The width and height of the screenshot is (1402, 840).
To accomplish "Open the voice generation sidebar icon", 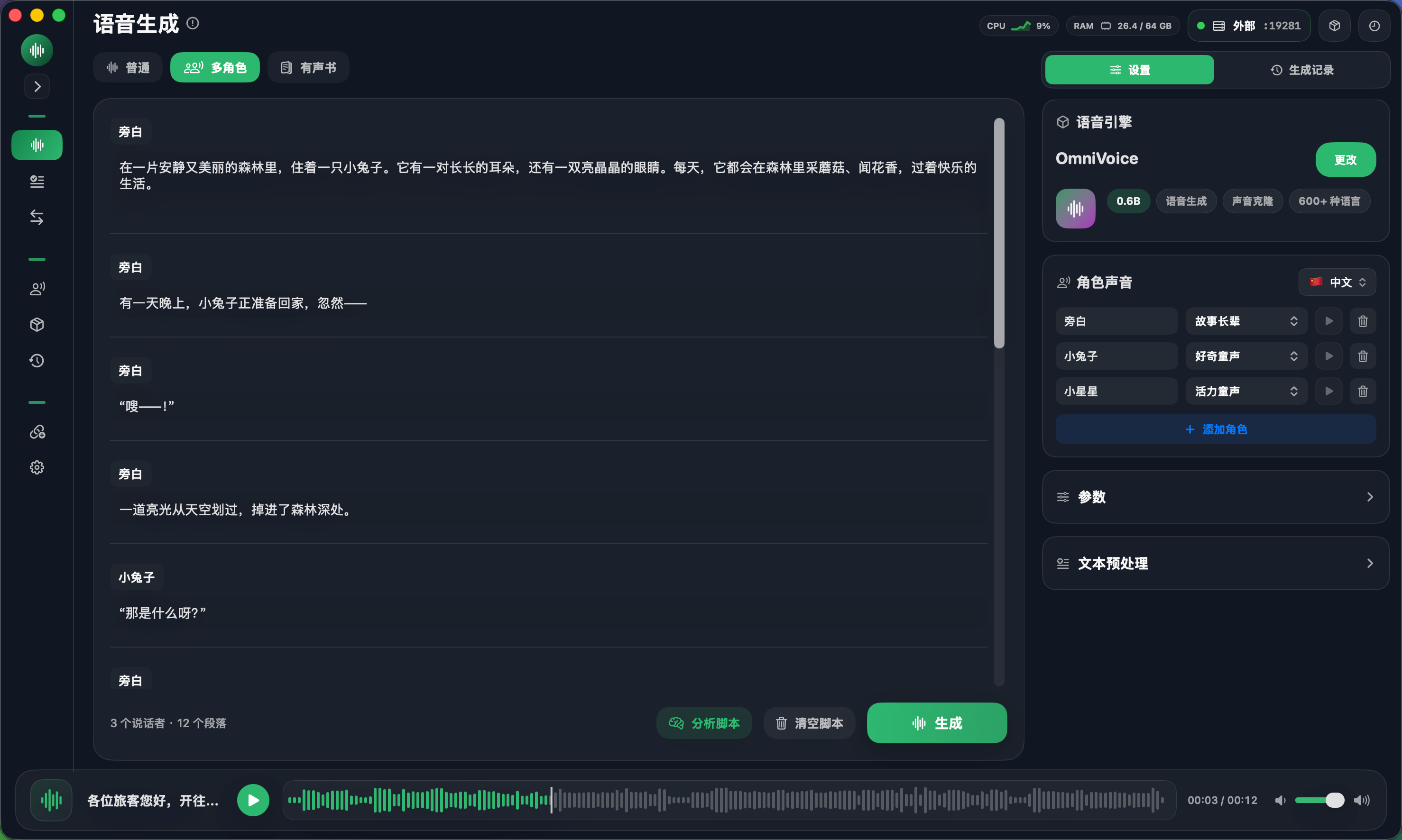I will pyautogui.click(x=37, y=146).
